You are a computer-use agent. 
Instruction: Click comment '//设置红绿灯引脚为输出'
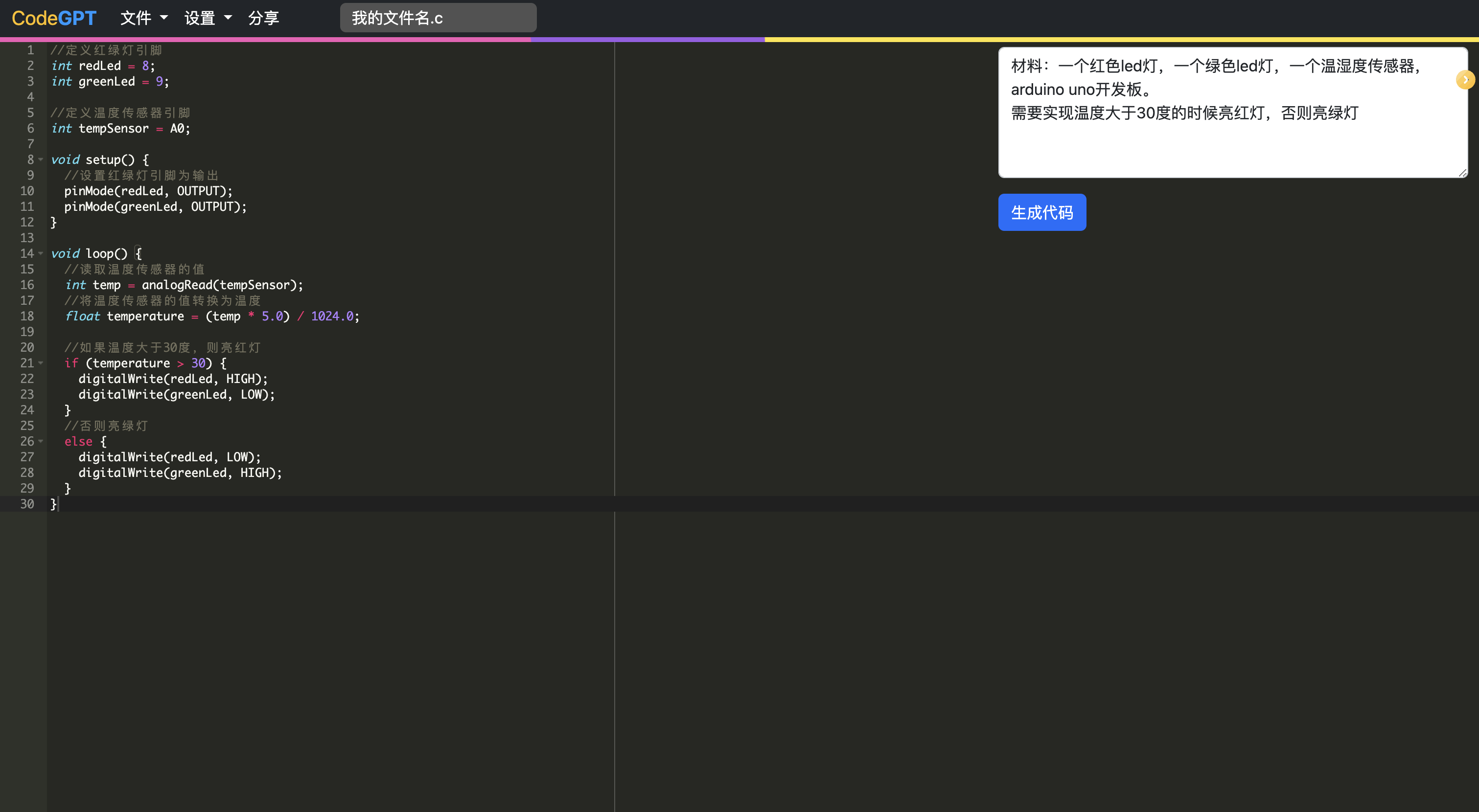pyautogui.click(x=142, y=176)
